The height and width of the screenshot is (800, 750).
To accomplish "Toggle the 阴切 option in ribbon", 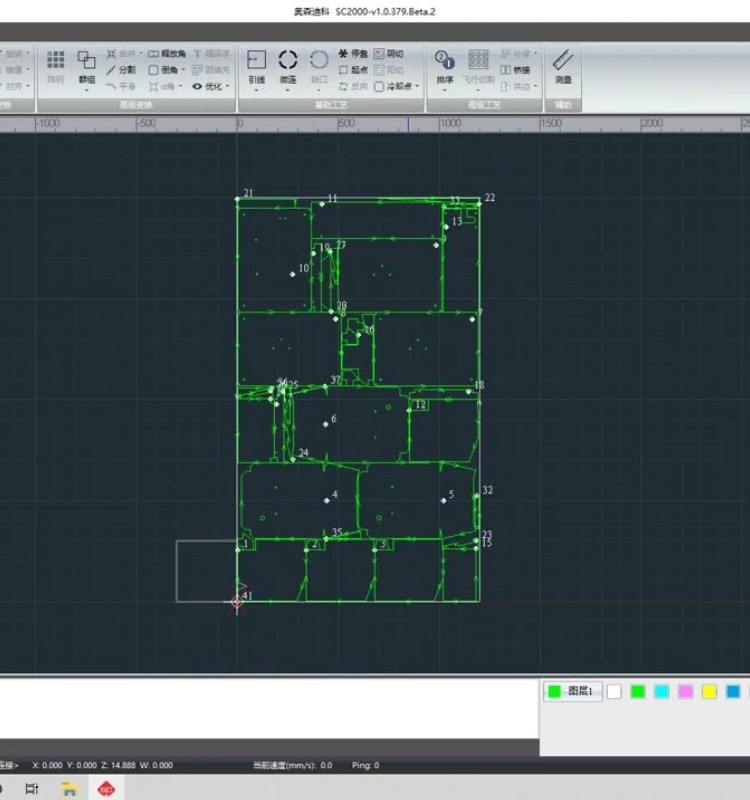I will [389, 54].
